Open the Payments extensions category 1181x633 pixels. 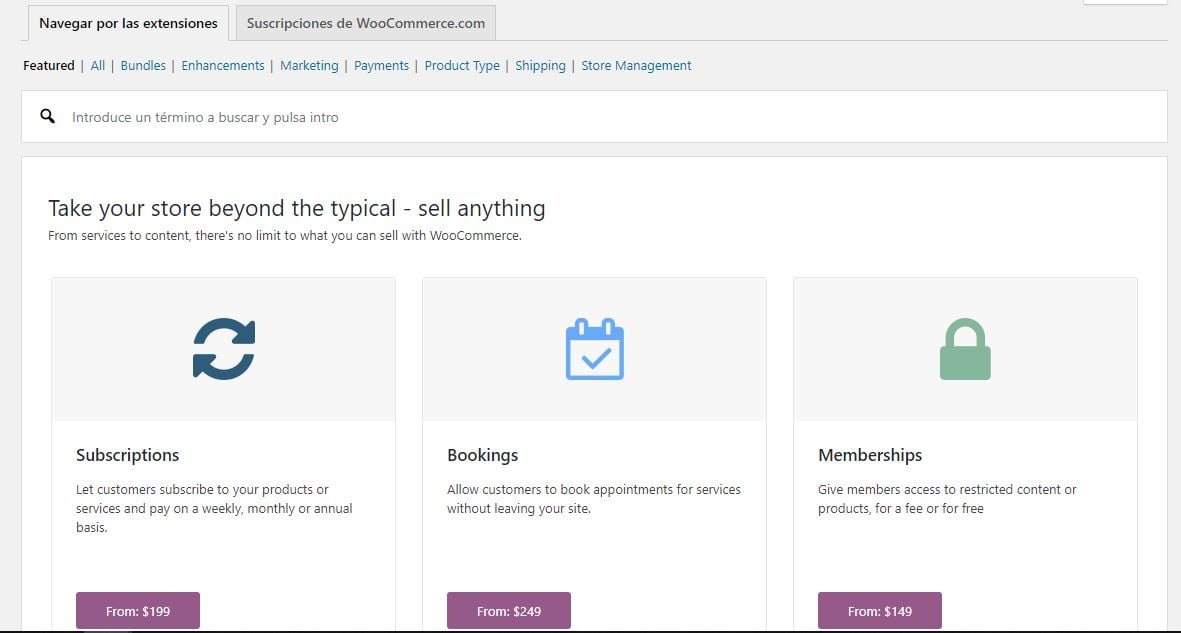click(x=381, y=65)
